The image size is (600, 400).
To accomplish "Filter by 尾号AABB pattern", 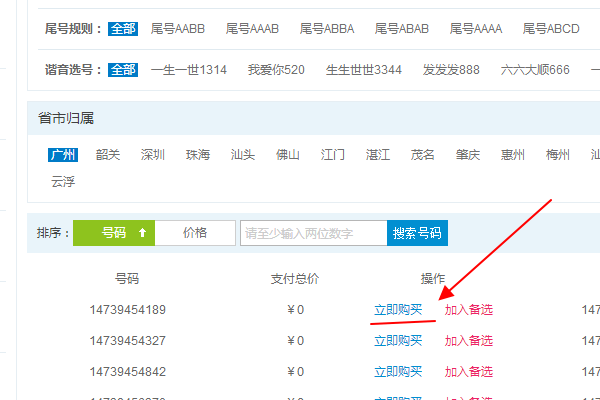I will (x=177, y=29).
